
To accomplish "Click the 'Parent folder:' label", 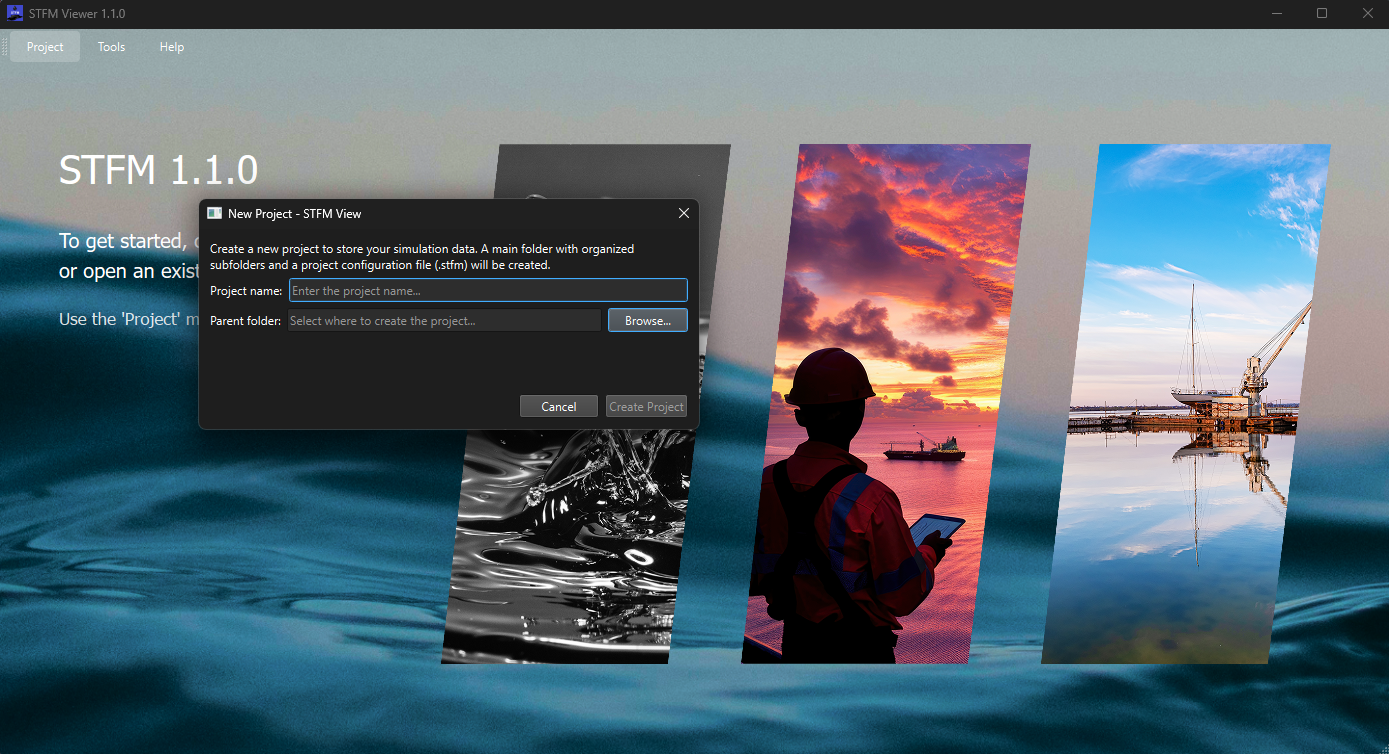I will pyautogui.click(x=246, y=321).
